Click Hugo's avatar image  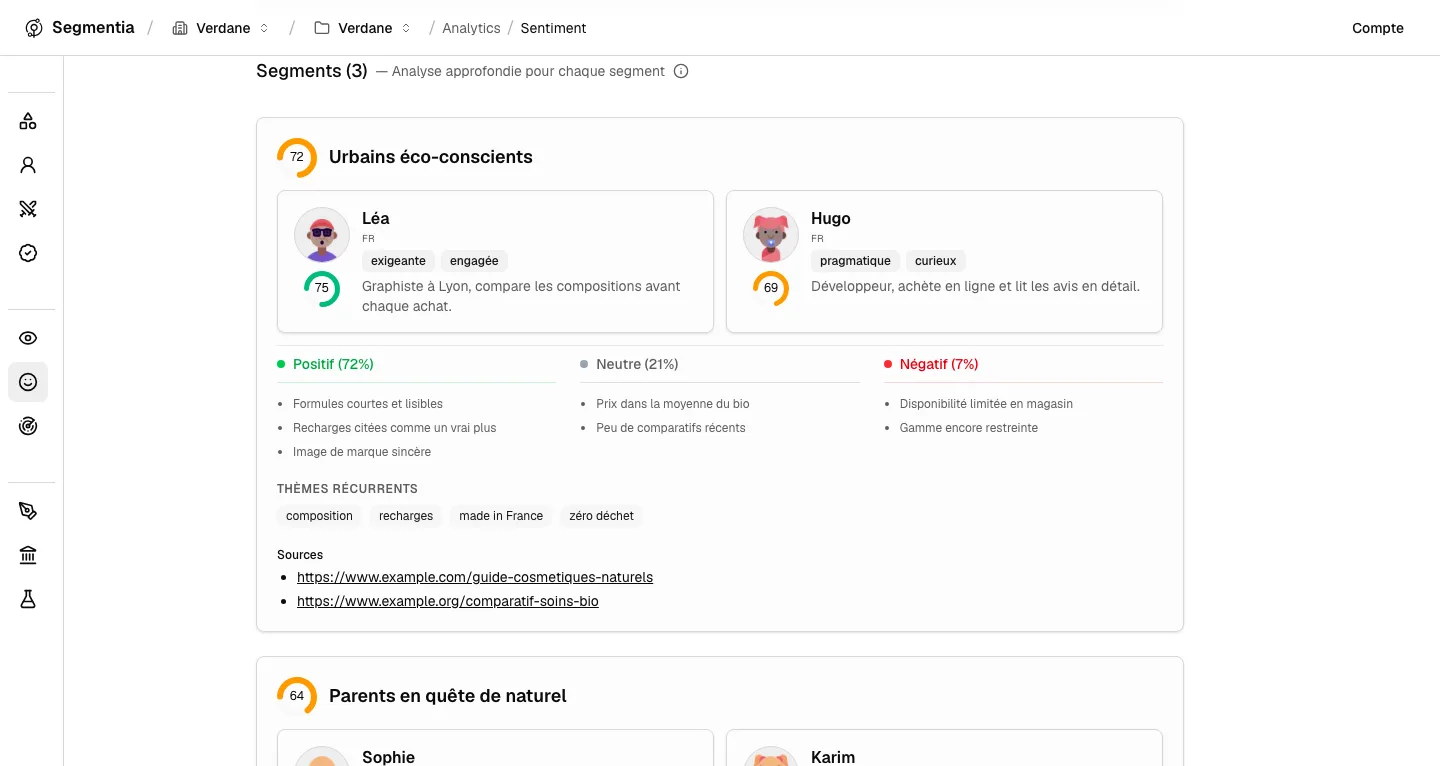pyautogui.click(x=771, y=235)
